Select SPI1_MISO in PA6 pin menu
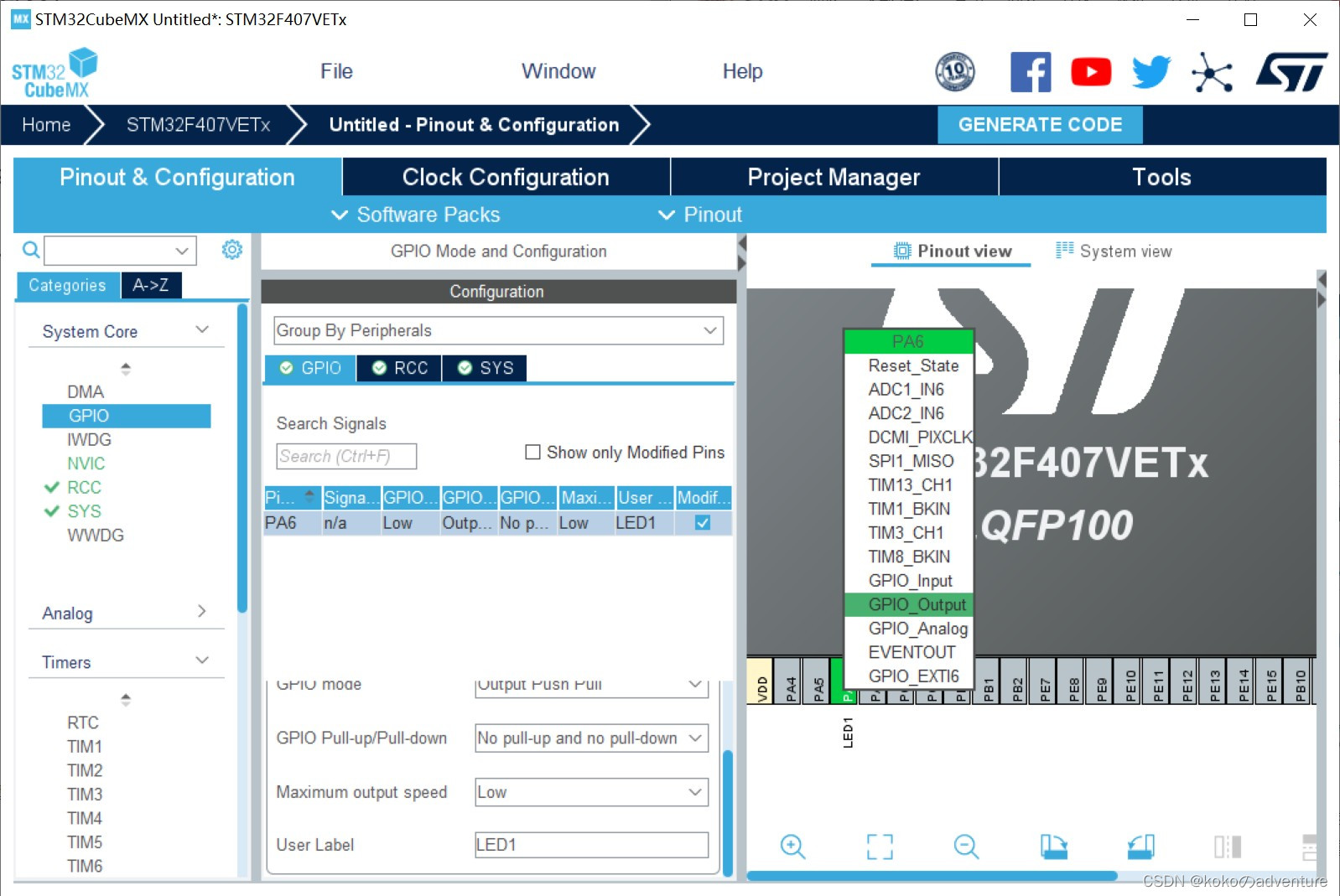Screen dimensions: 1340x896 909,461
